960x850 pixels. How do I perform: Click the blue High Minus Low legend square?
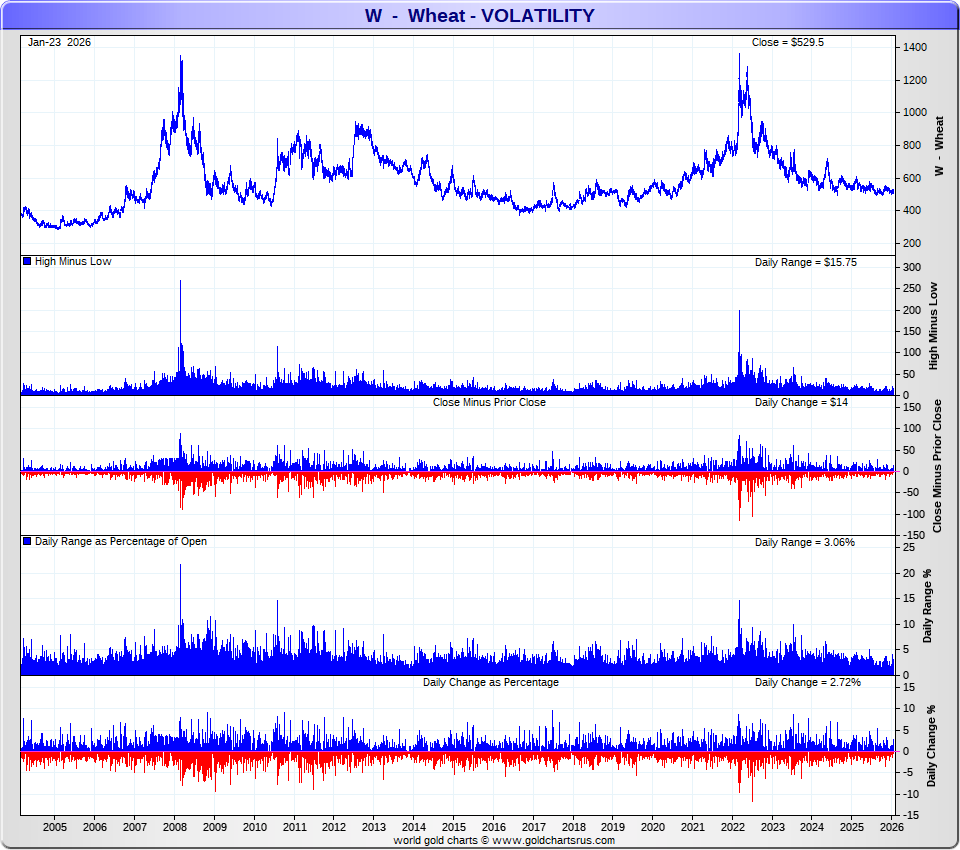(x=27, y=262)
